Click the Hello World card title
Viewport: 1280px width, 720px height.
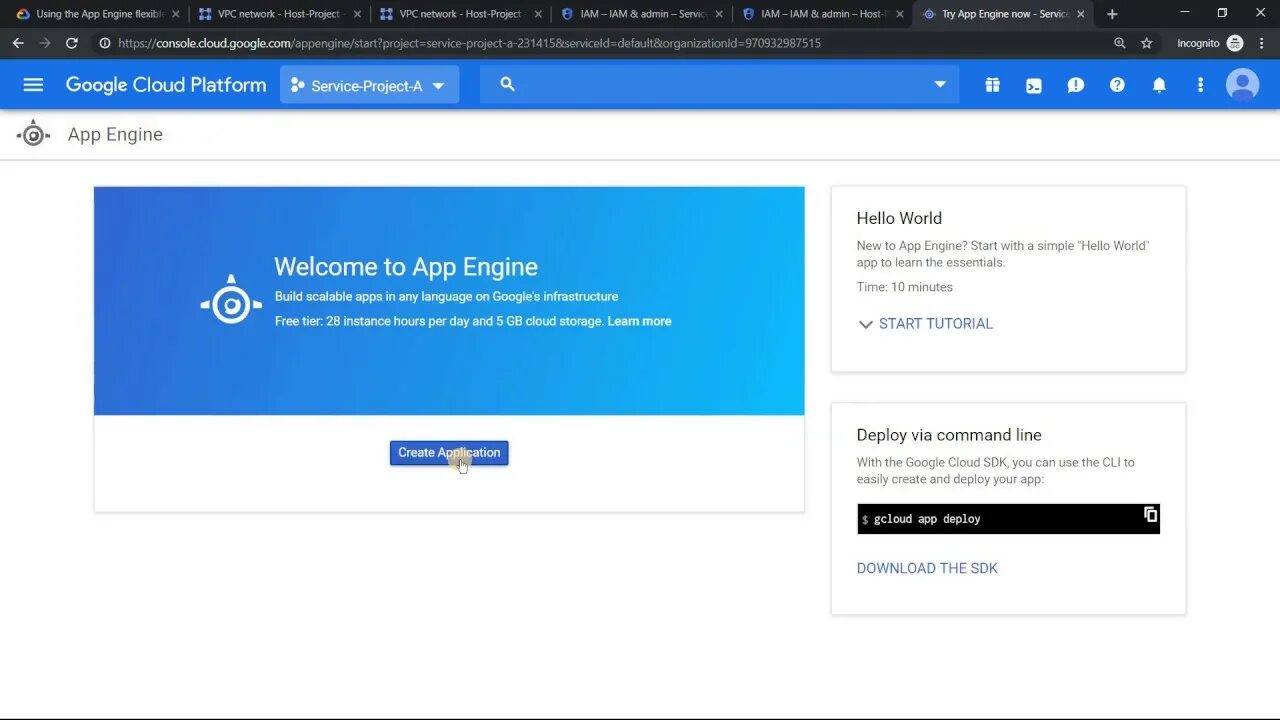(899, 218)
